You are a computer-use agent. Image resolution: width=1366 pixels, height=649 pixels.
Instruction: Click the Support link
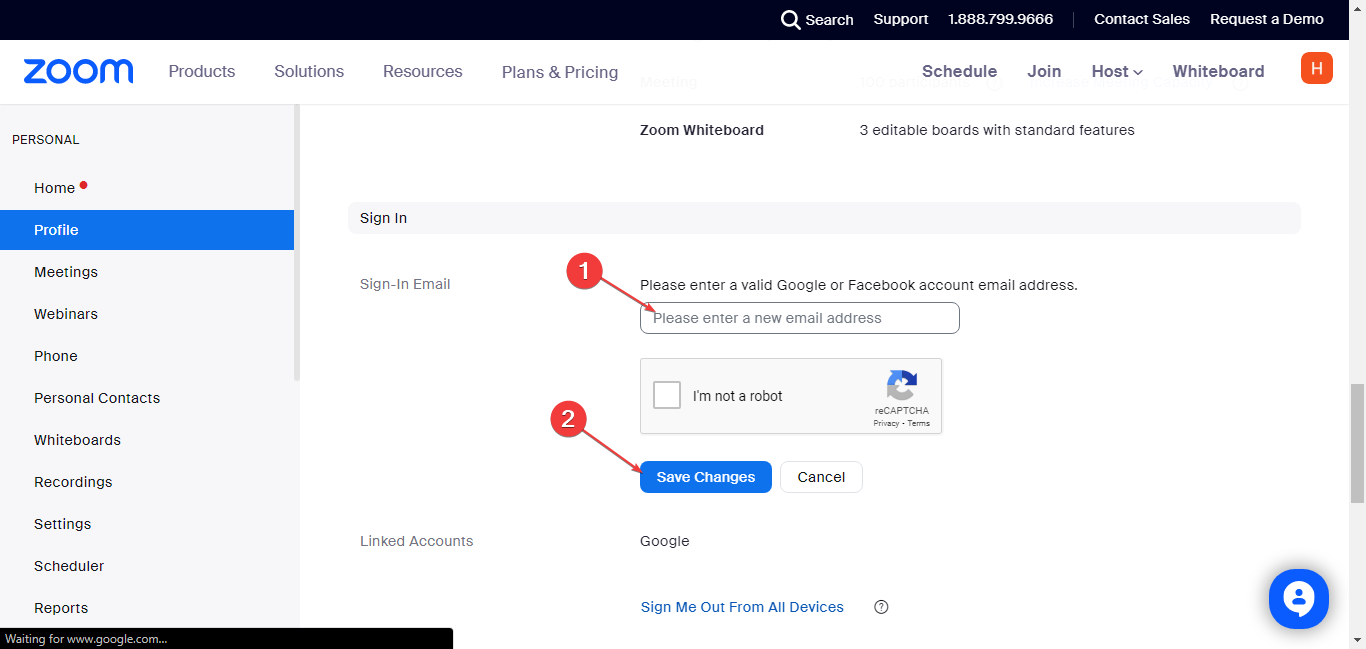(x=901, y=19)
